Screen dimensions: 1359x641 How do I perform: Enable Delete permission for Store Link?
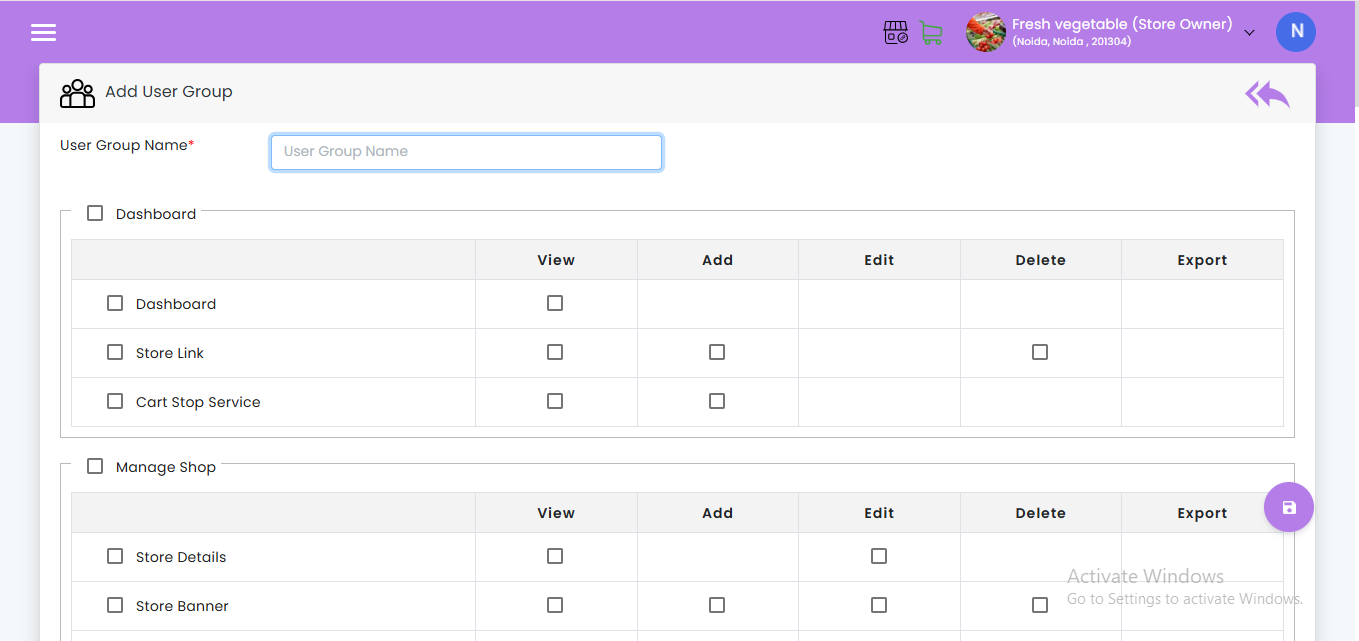(1040, 352)
